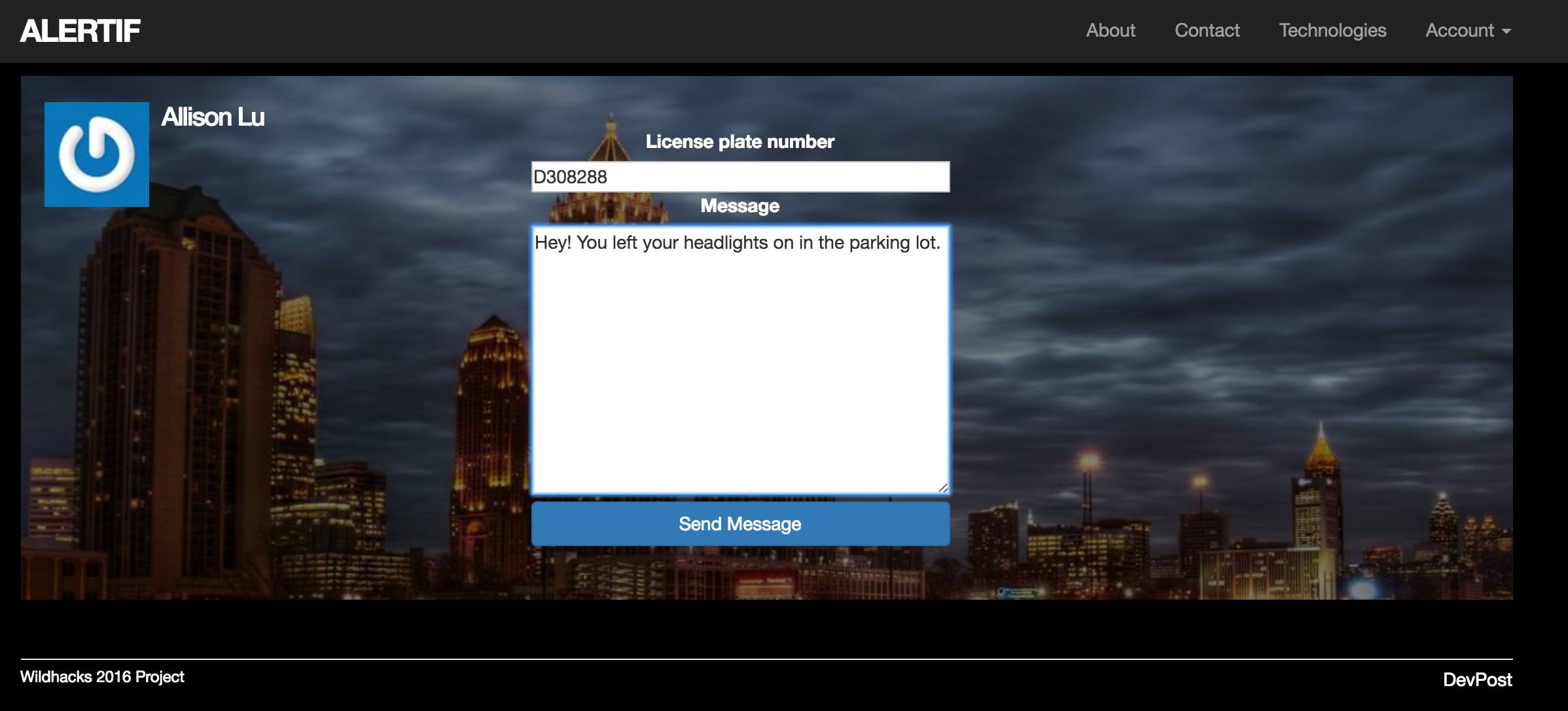The height and width of the screenshot is (711, 1568).
Task: Grab the message box resize handle
Action: (x=942, y=487)
